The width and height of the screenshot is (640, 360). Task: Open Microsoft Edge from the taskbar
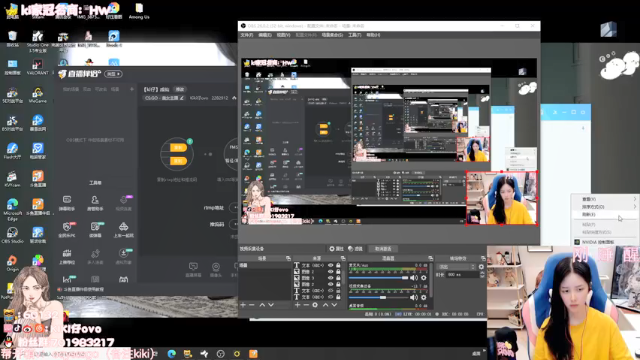(172, 353)
